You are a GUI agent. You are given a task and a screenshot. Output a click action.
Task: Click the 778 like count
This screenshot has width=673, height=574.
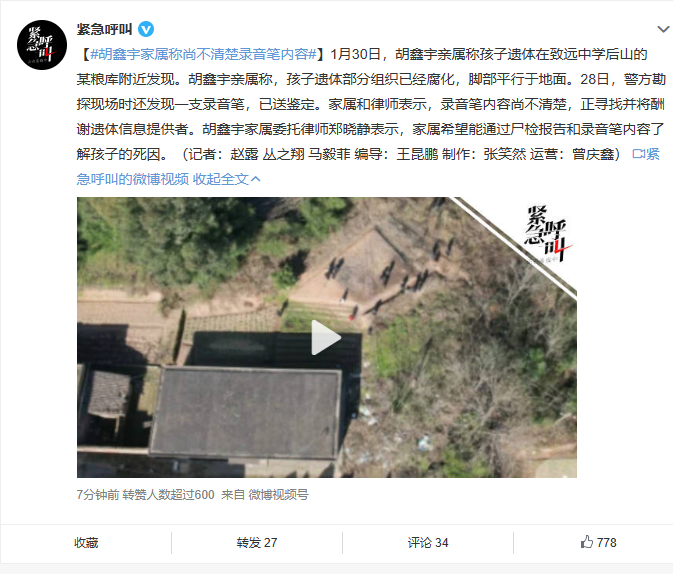(x=606, y=543)
